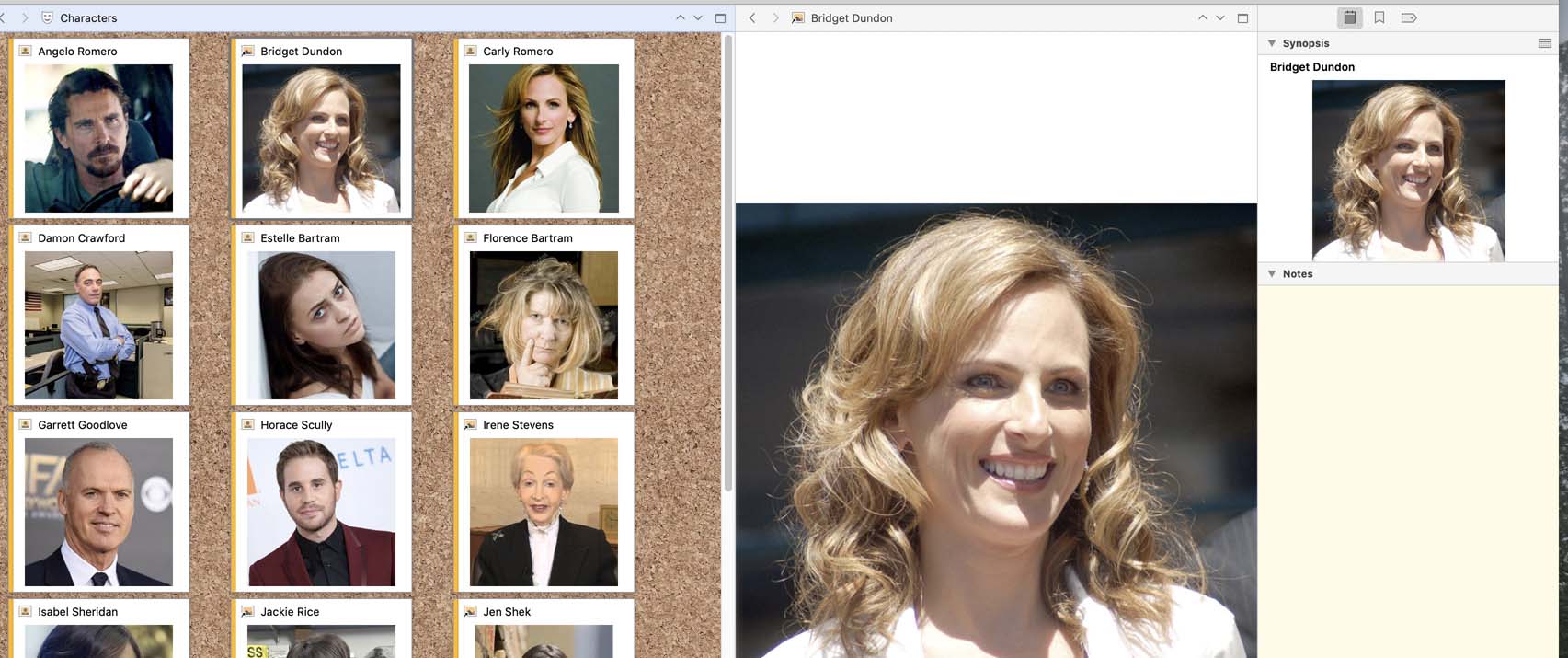Toggle split view in Bridget Dundon editor
This screenshot has width=1568, height=658.
(x=1242, y=17)
